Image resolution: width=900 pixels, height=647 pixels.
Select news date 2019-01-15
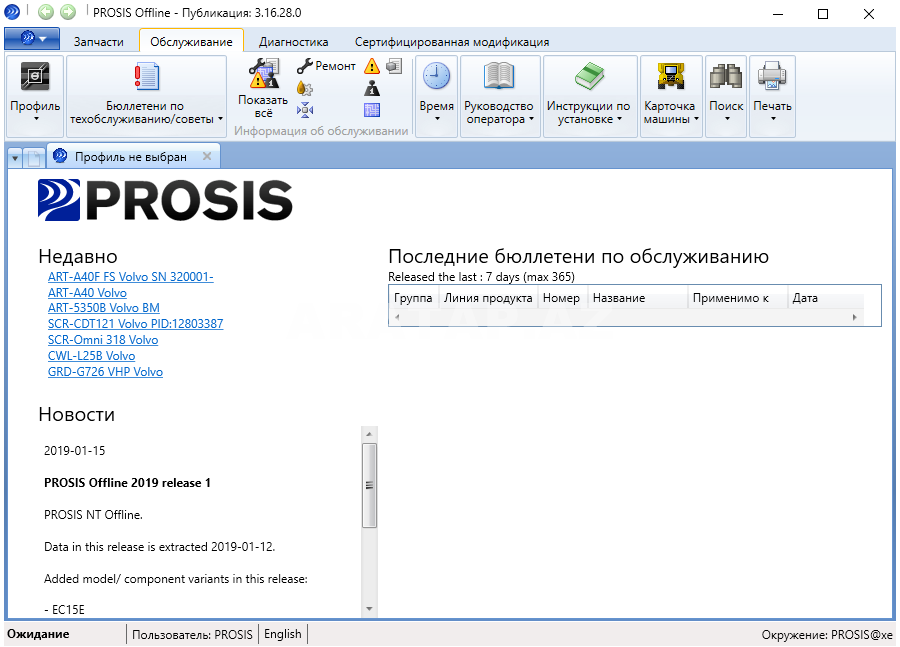coord(75,451)
